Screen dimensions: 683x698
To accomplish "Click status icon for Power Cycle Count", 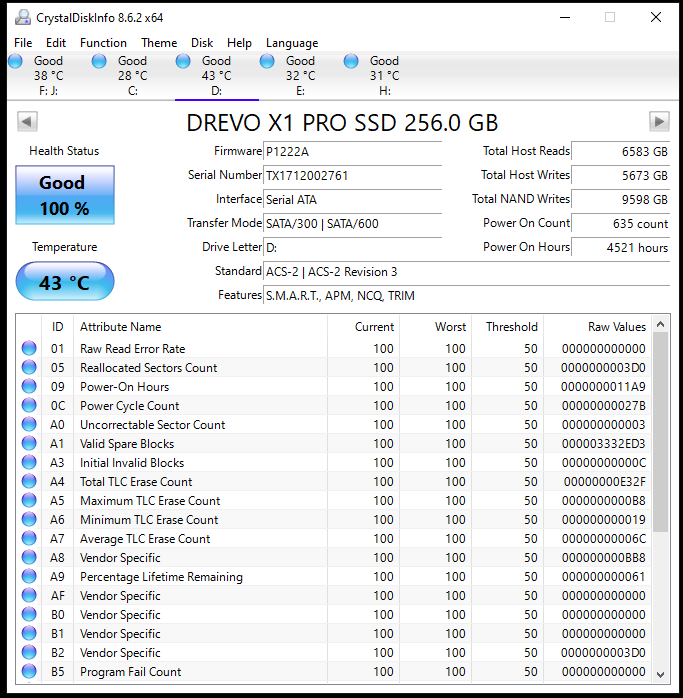I will point(29,405).
